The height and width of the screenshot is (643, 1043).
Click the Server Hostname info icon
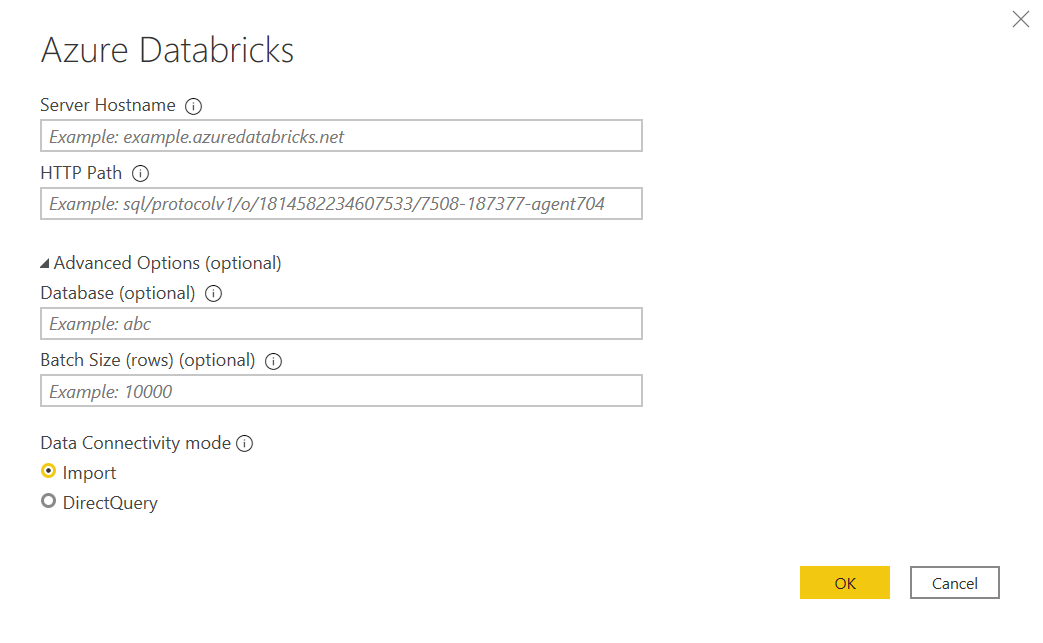pos(193,105)
